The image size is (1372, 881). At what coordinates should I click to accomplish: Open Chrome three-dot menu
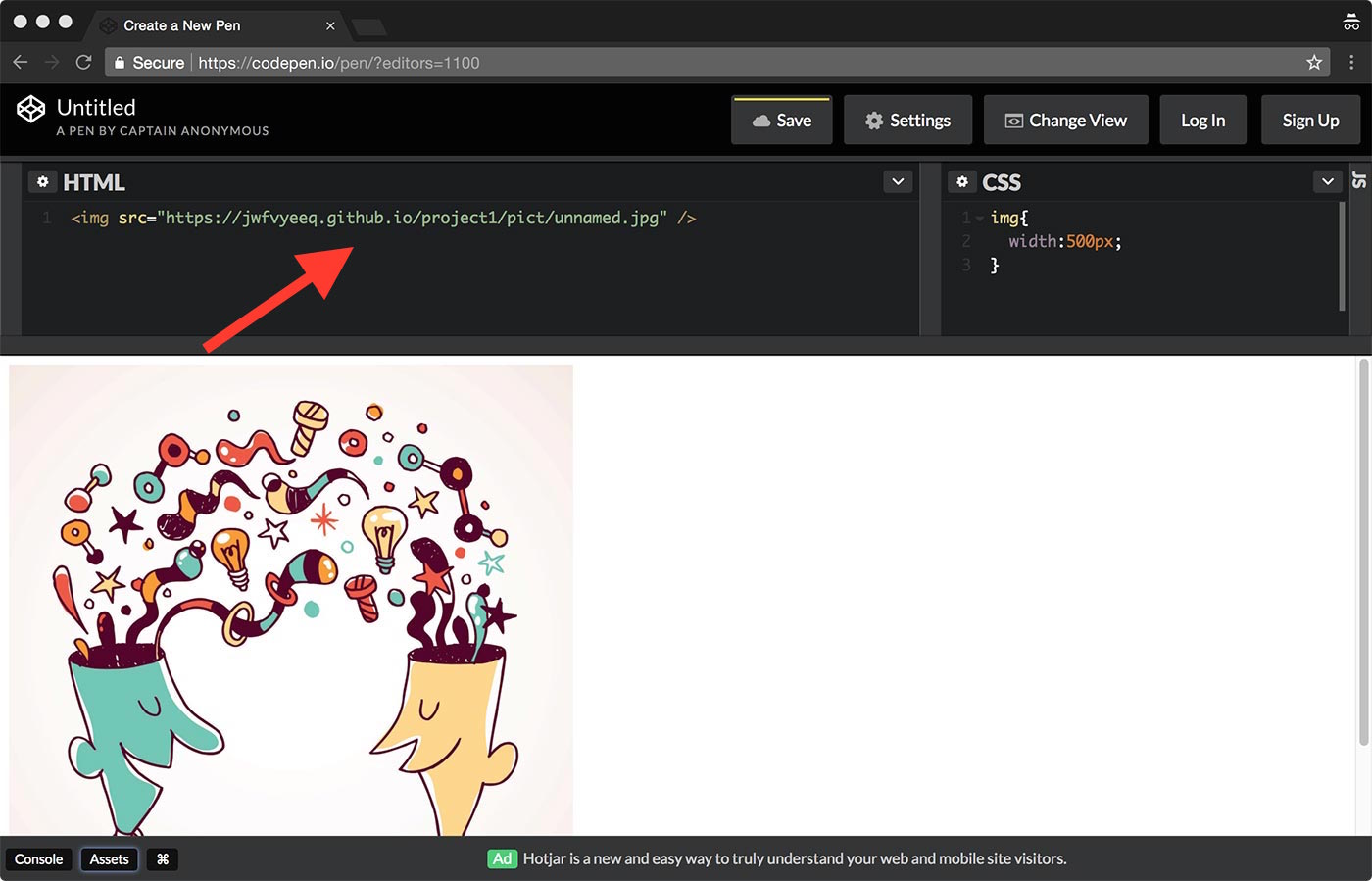click(1351, 63)
